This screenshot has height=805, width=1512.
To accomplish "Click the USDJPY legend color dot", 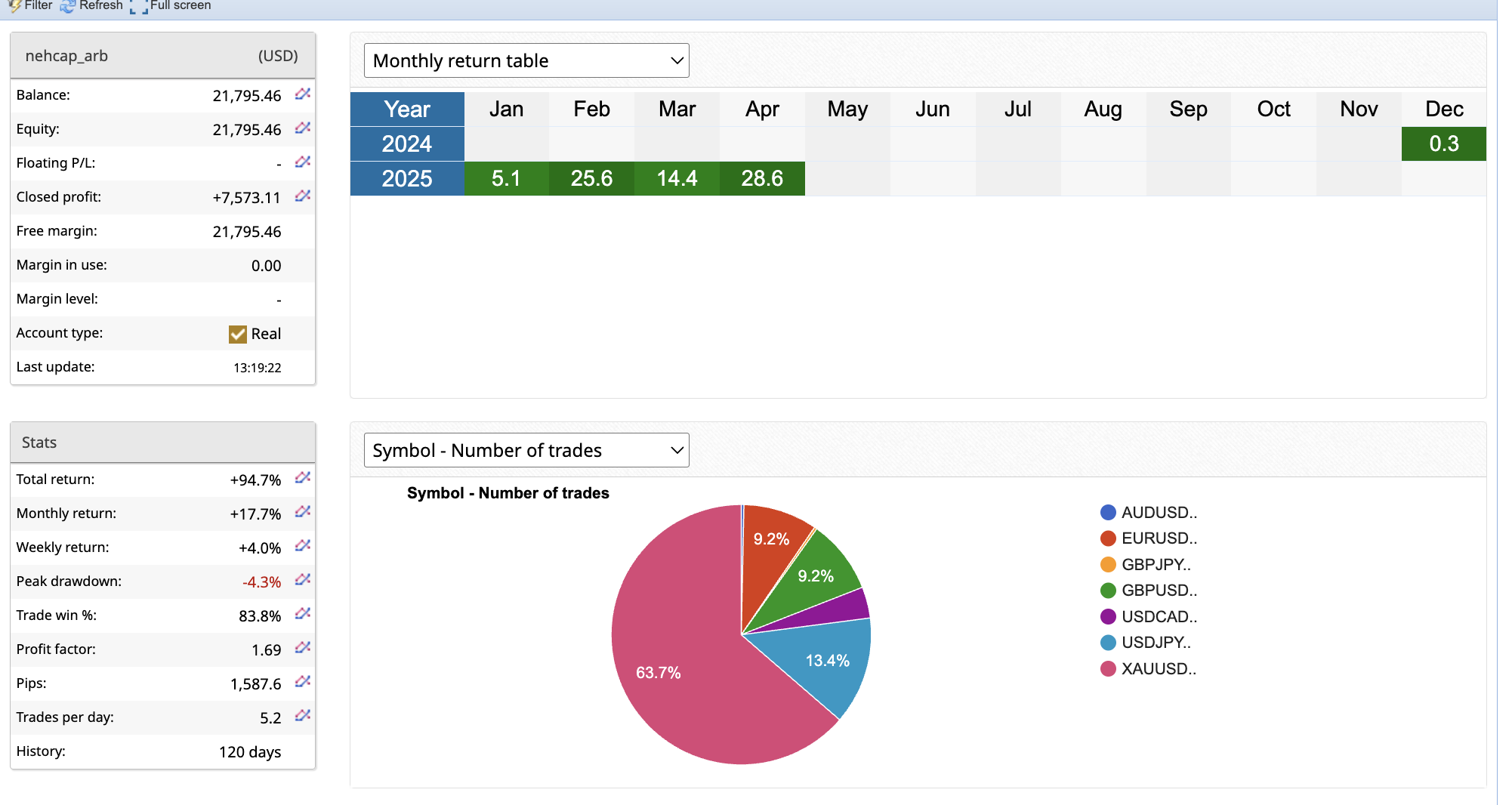I will tap(1108, 643).
